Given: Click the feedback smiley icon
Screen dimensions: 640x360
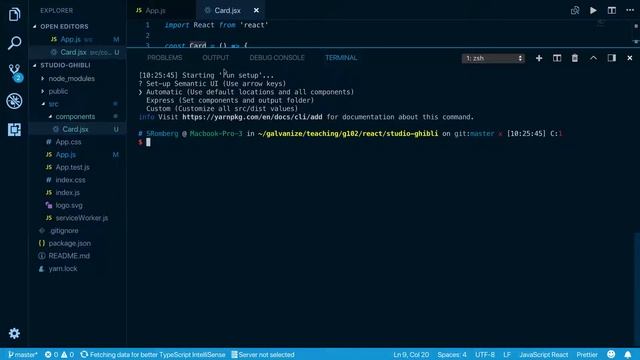Looking at the screenshot, I should 611,354.
